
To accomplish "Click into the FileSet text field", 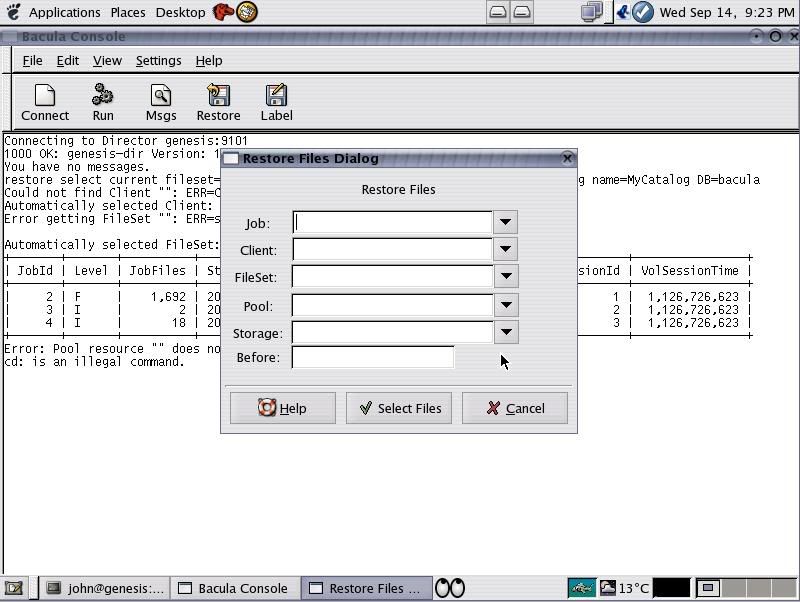I will [392, 276].
